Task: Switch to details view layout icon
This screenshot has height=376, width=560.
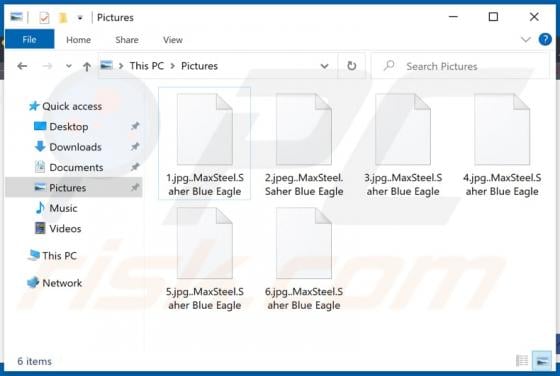Action: [522, 361]
